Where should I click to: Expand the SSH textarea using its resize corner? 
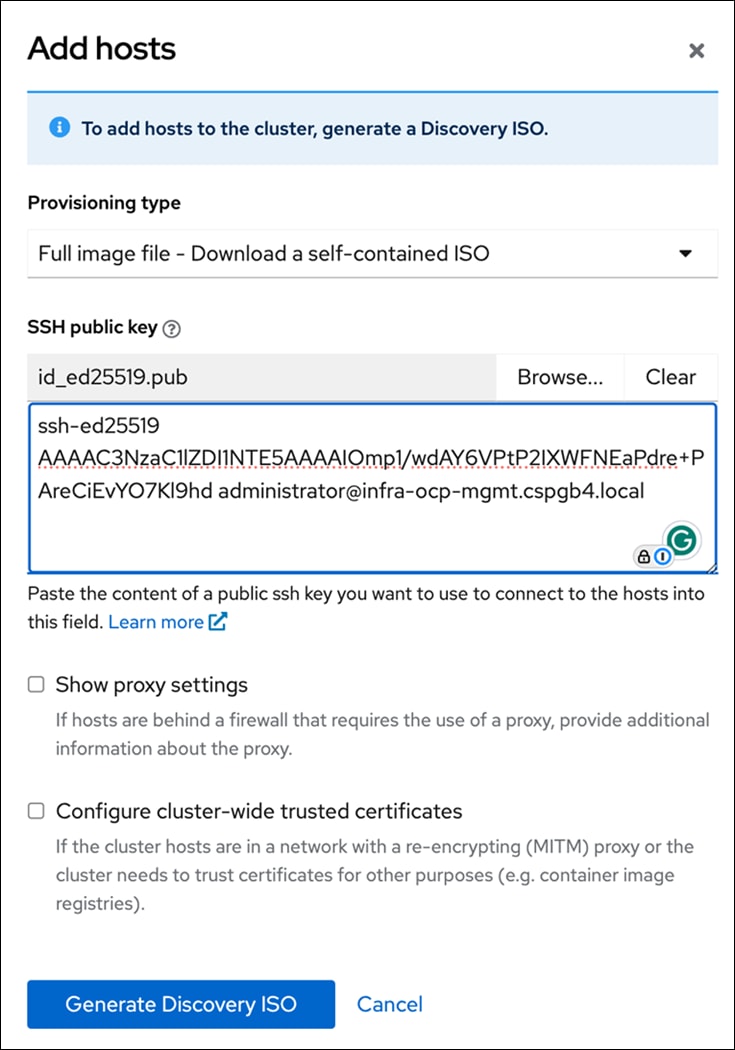tap(712, 567)
